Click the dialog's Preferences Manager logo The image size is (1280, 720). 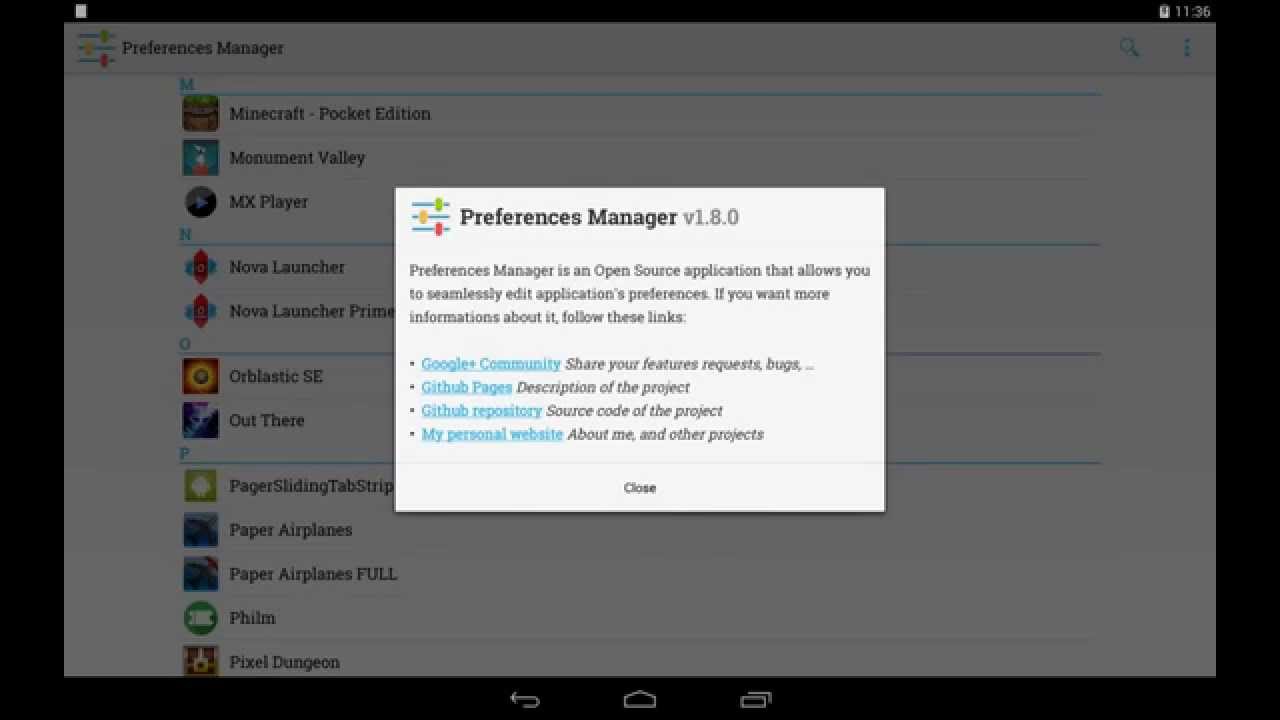431,217
